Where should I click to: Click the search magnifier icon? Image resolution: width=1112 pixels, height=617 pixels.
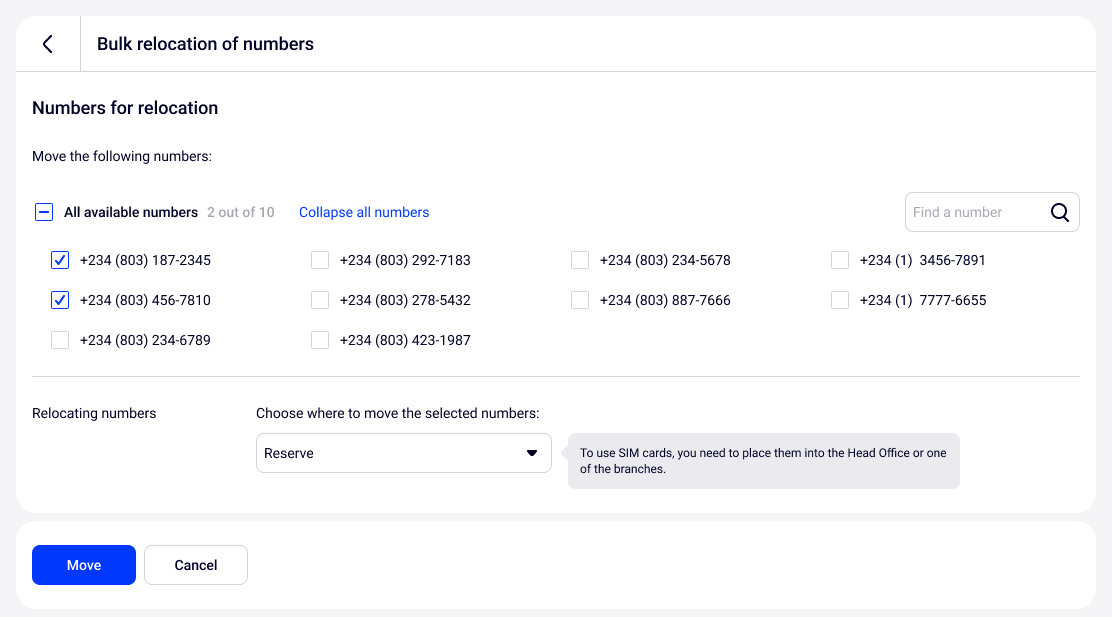1060,212
